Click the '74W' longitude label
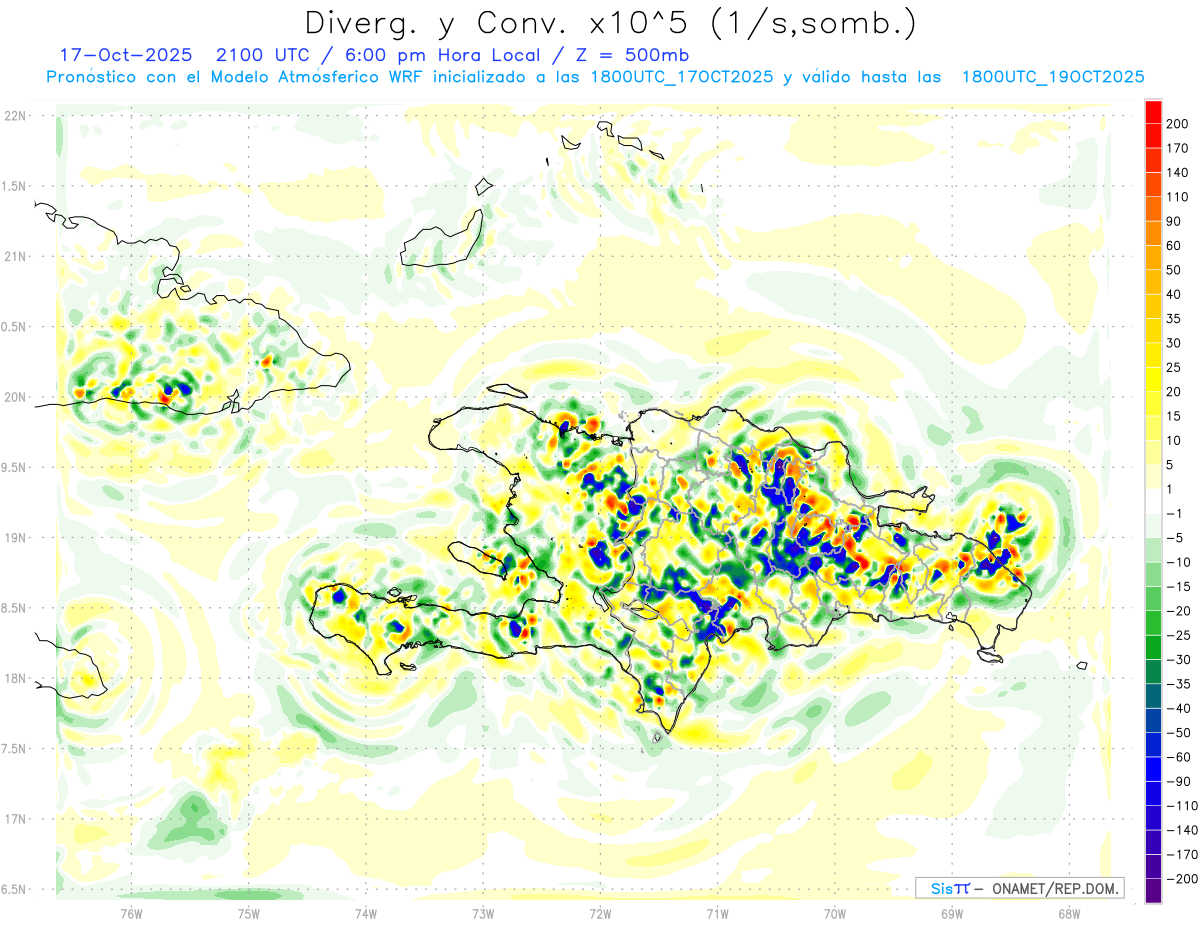The image size is (1200, 927). (x=365, y=913)
